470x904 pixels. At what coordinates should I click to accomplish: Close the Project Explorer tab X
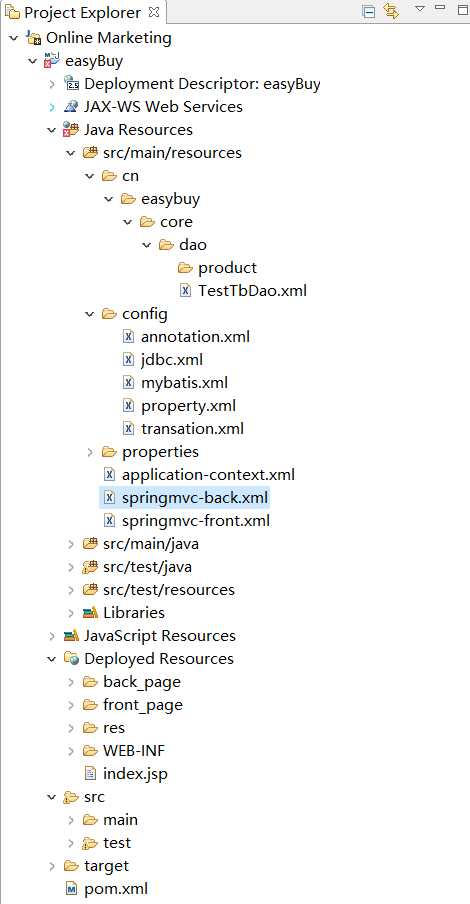coord(153,12)
